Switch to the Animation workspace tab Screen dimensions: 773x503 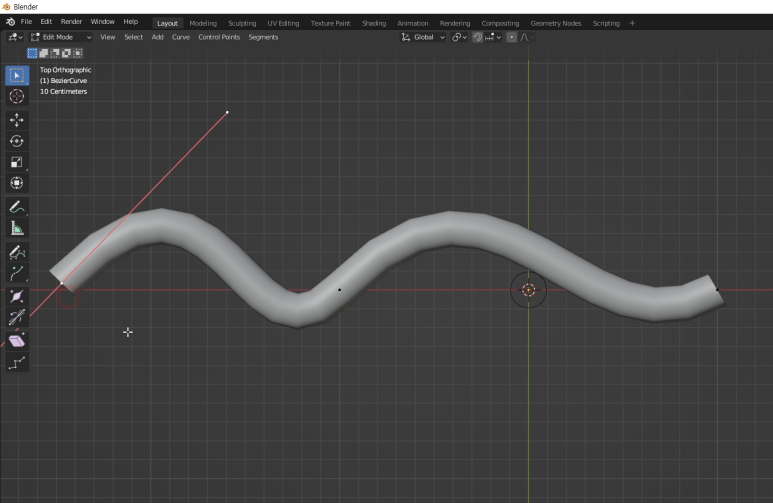[x=413, y=23]
